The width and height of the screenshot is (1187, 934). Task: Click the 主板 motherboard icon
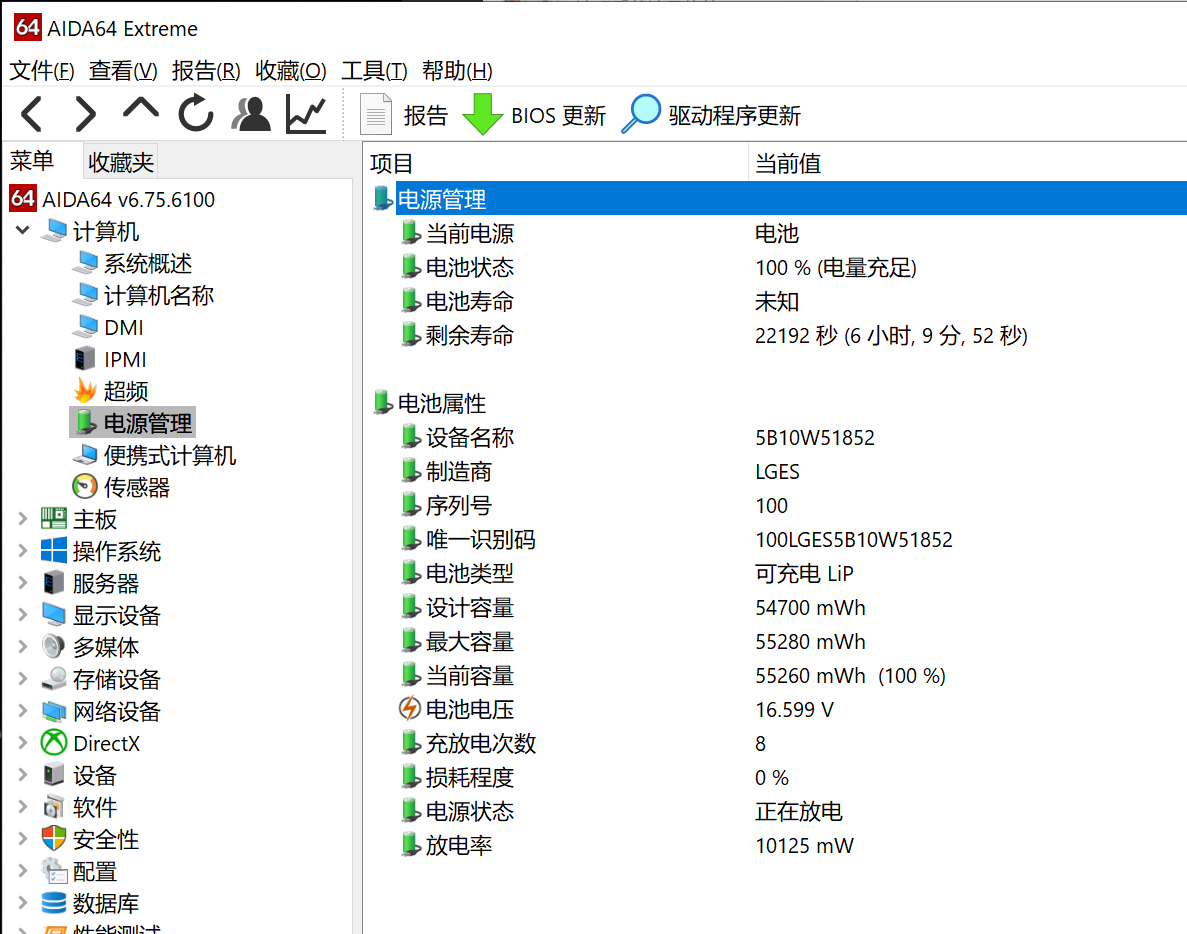54,518
